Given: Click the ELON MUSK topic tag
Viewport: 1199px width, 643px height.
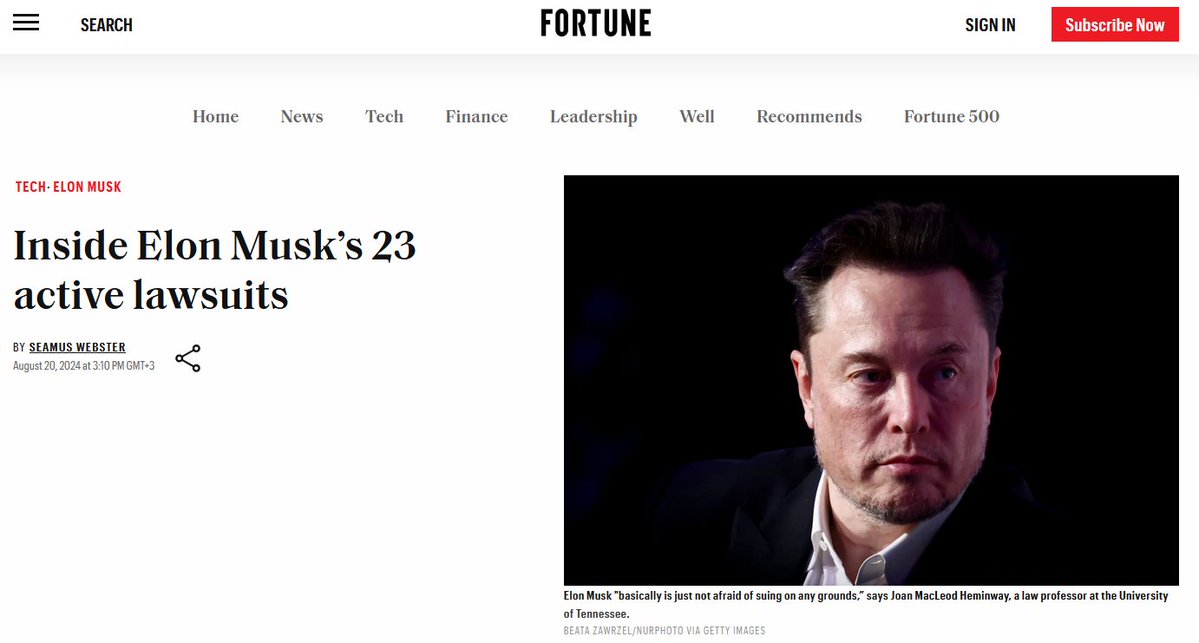Looking at the screenshot, I should 87,187.
